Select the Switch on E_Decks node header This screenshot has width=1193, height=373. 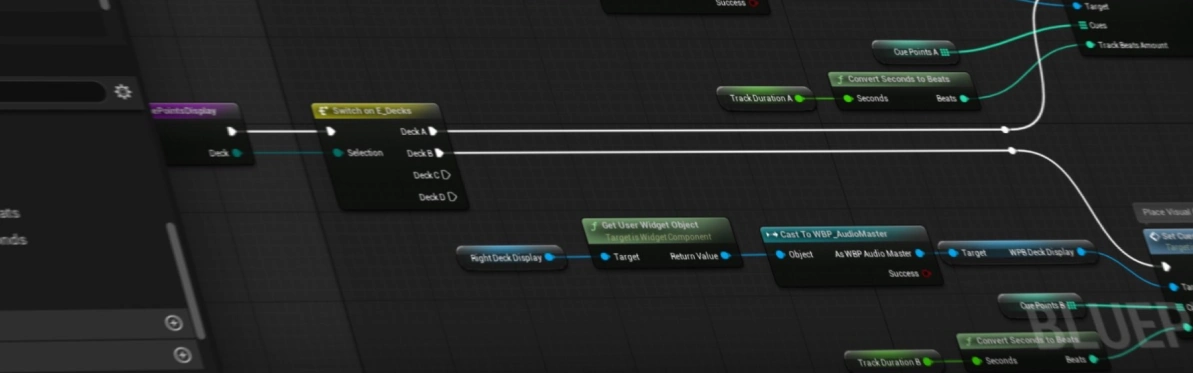pyautogui.click(x=375, y=111)
